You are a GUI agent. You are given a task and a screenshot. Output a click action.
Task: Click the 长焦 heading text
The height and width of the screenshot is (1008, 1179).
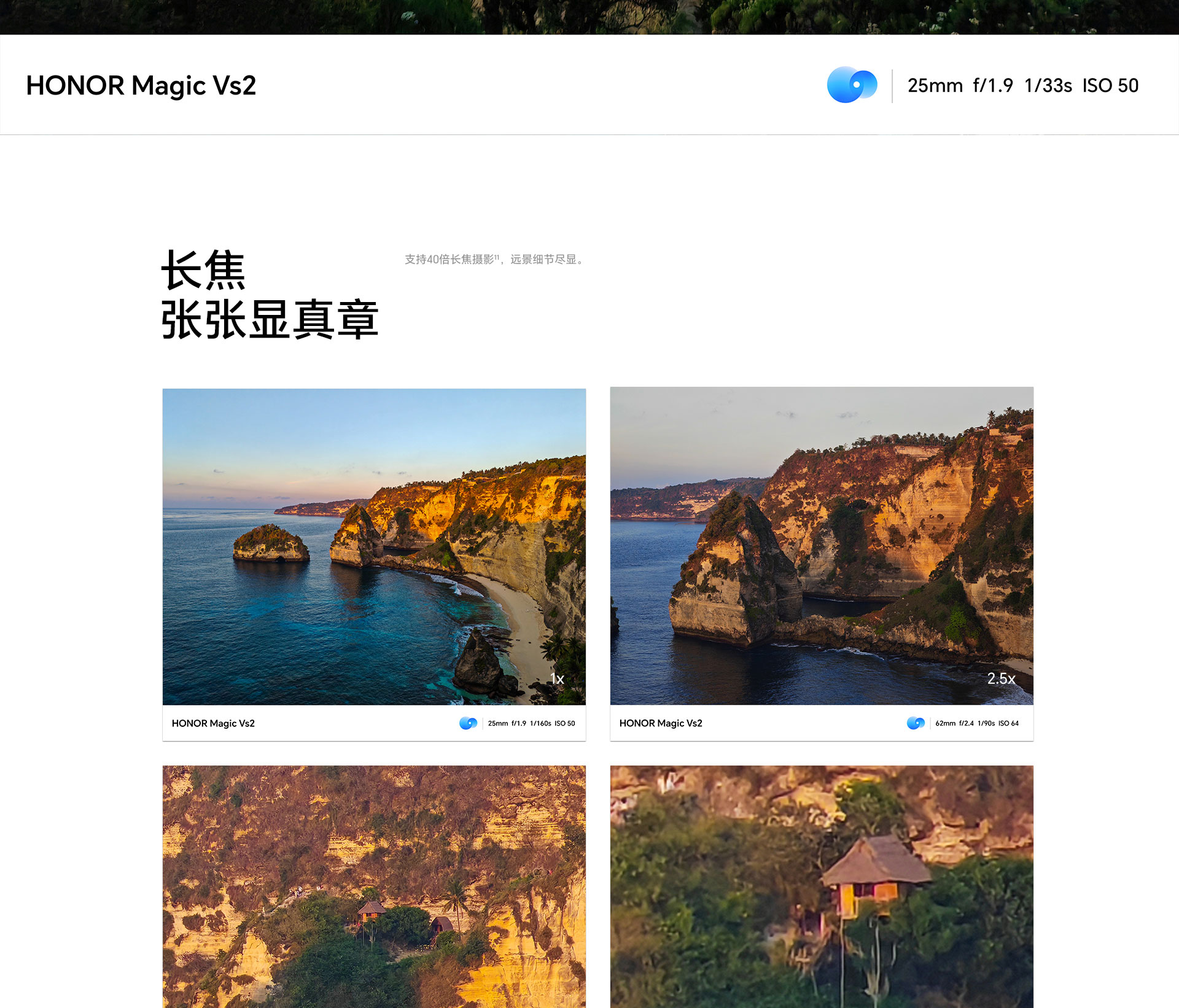coord(203,270)
